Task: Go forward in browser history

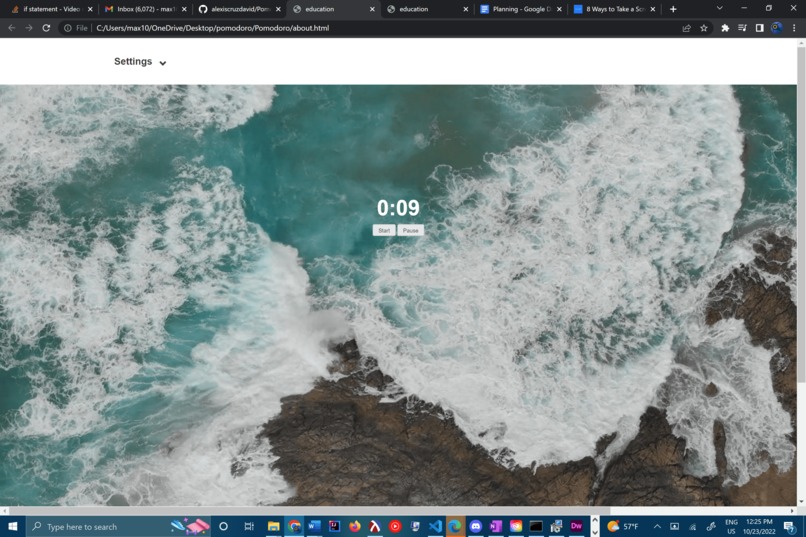Action: 29,28
